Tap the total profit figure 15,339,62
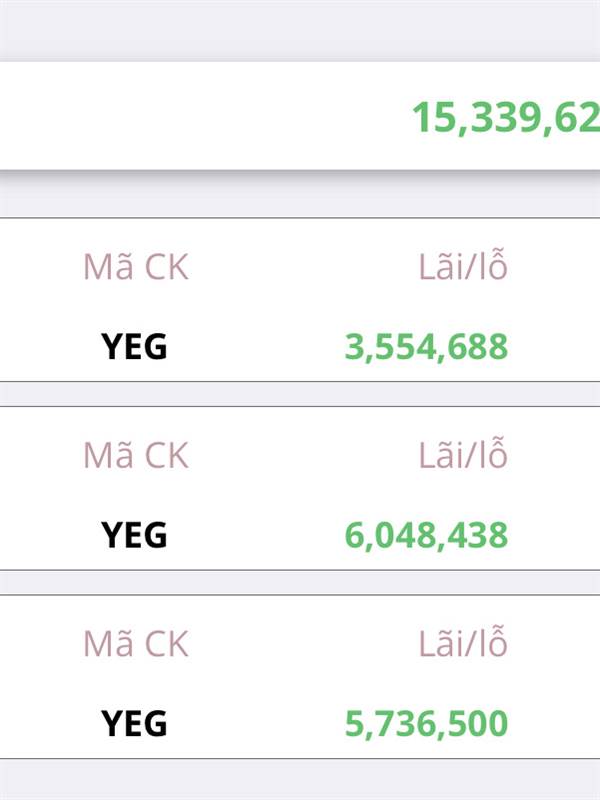600x800 pixels. coord(506,118)
